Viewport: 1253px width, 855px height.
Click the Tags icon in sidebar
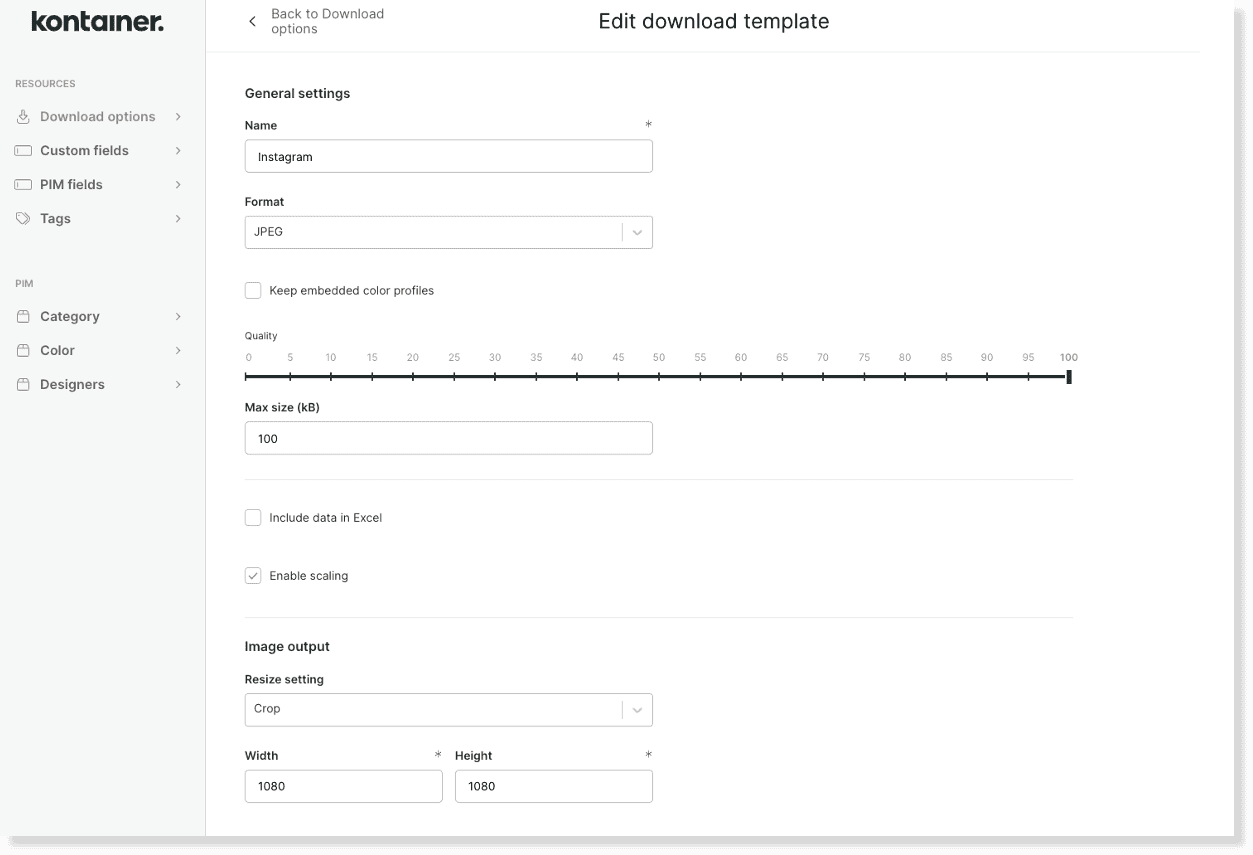pos(22,218)
